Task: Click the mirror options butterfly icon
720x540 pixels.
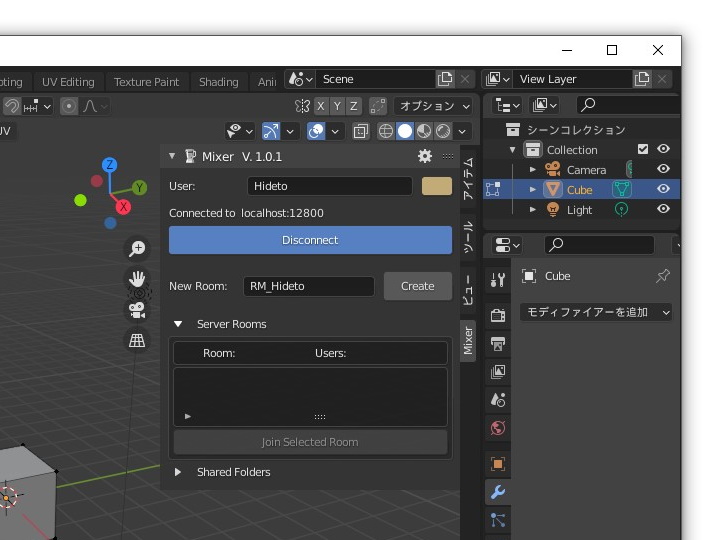Action: (x=302, y=106)
